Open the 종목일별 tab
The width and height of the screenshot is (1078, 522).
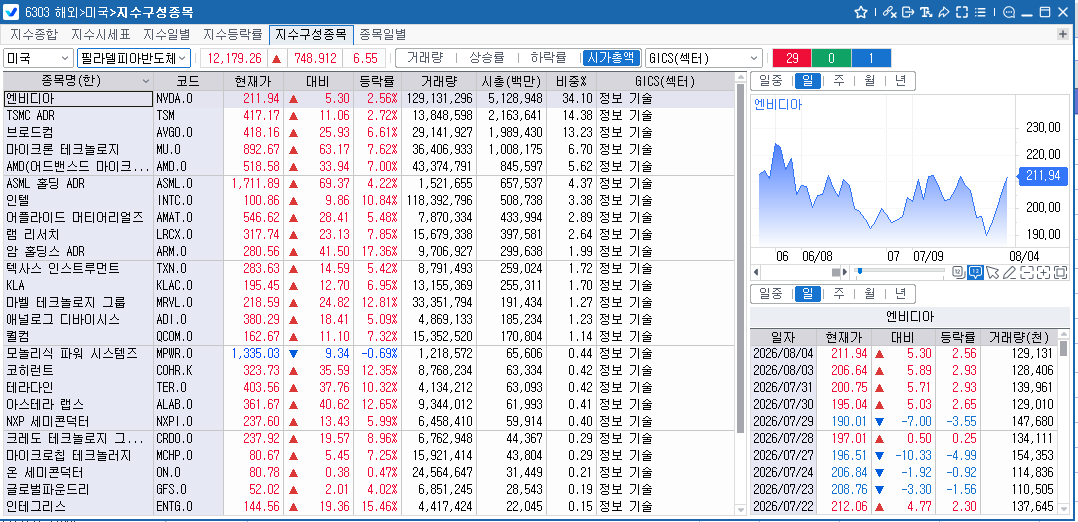click(382, 34)
